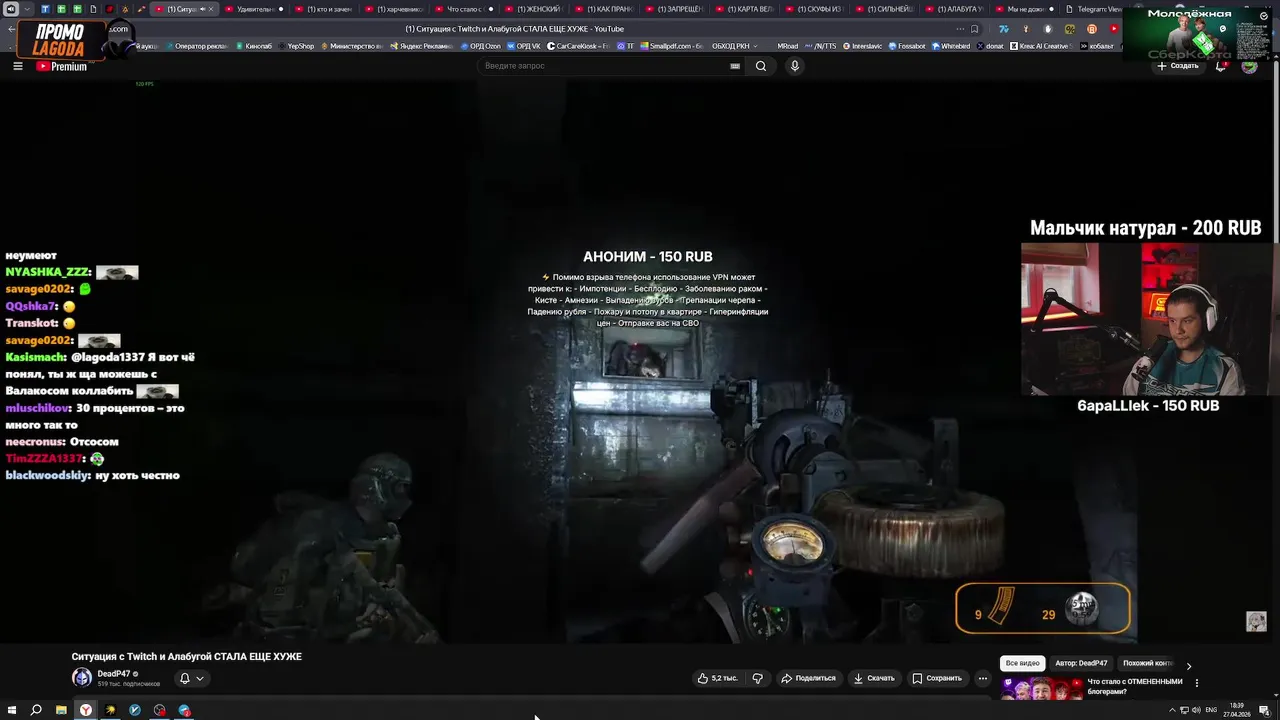Close the active YouTube tab
This screenshot has height=720, width=1280.
[x=211, y=9]
